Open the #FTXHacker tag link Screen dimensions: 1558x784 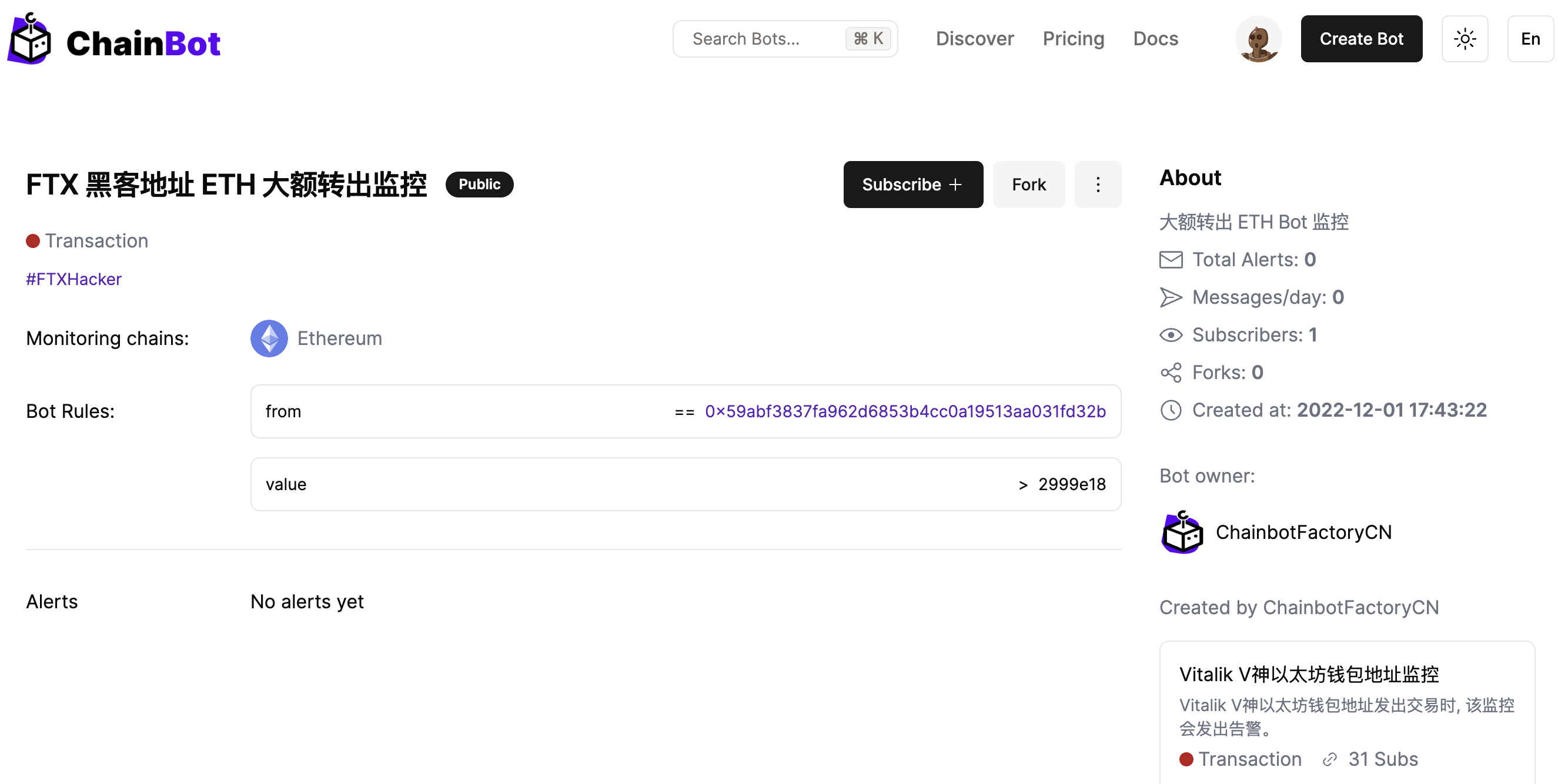pos(74,279)
